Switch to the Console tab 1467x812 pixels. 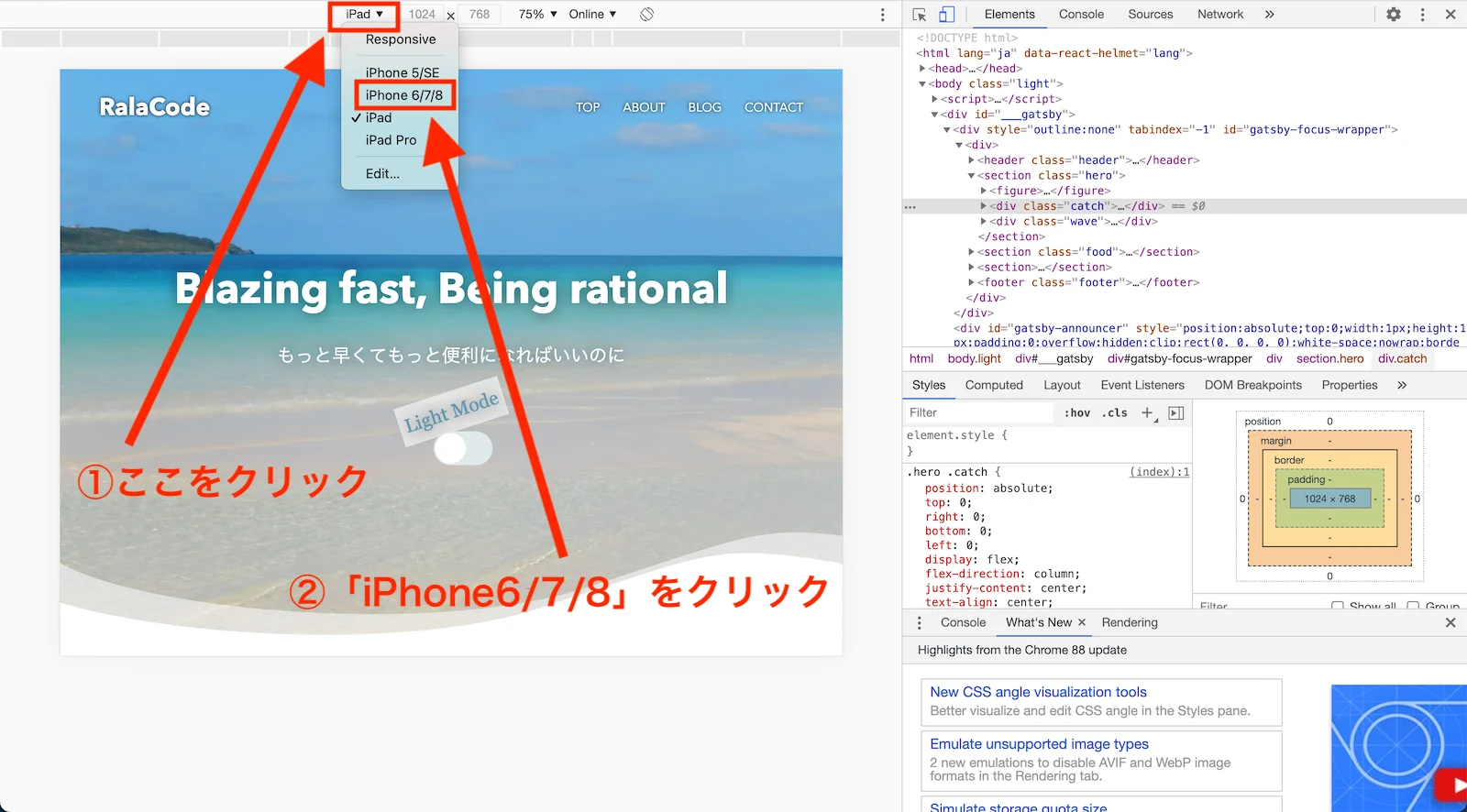point(1081,15)
